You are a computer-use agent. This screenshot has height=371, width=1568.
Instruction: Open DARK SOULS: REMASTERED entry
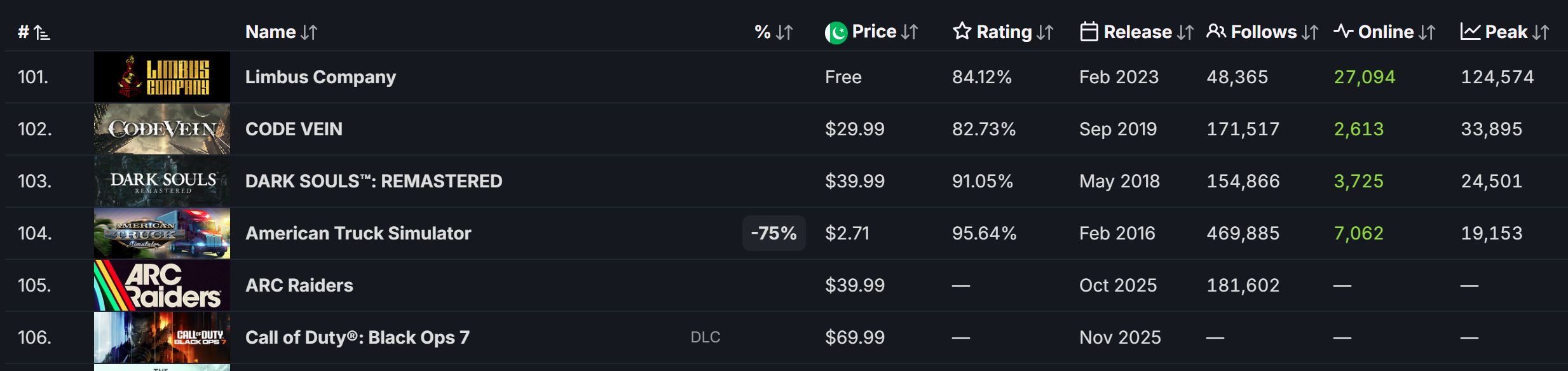click(x=374, y=181)
